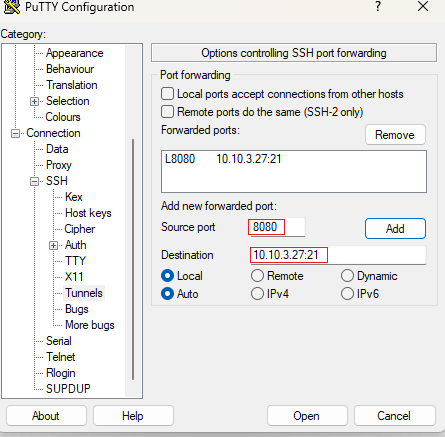
Task: Select the Host keys category
Action: point(88,213)
